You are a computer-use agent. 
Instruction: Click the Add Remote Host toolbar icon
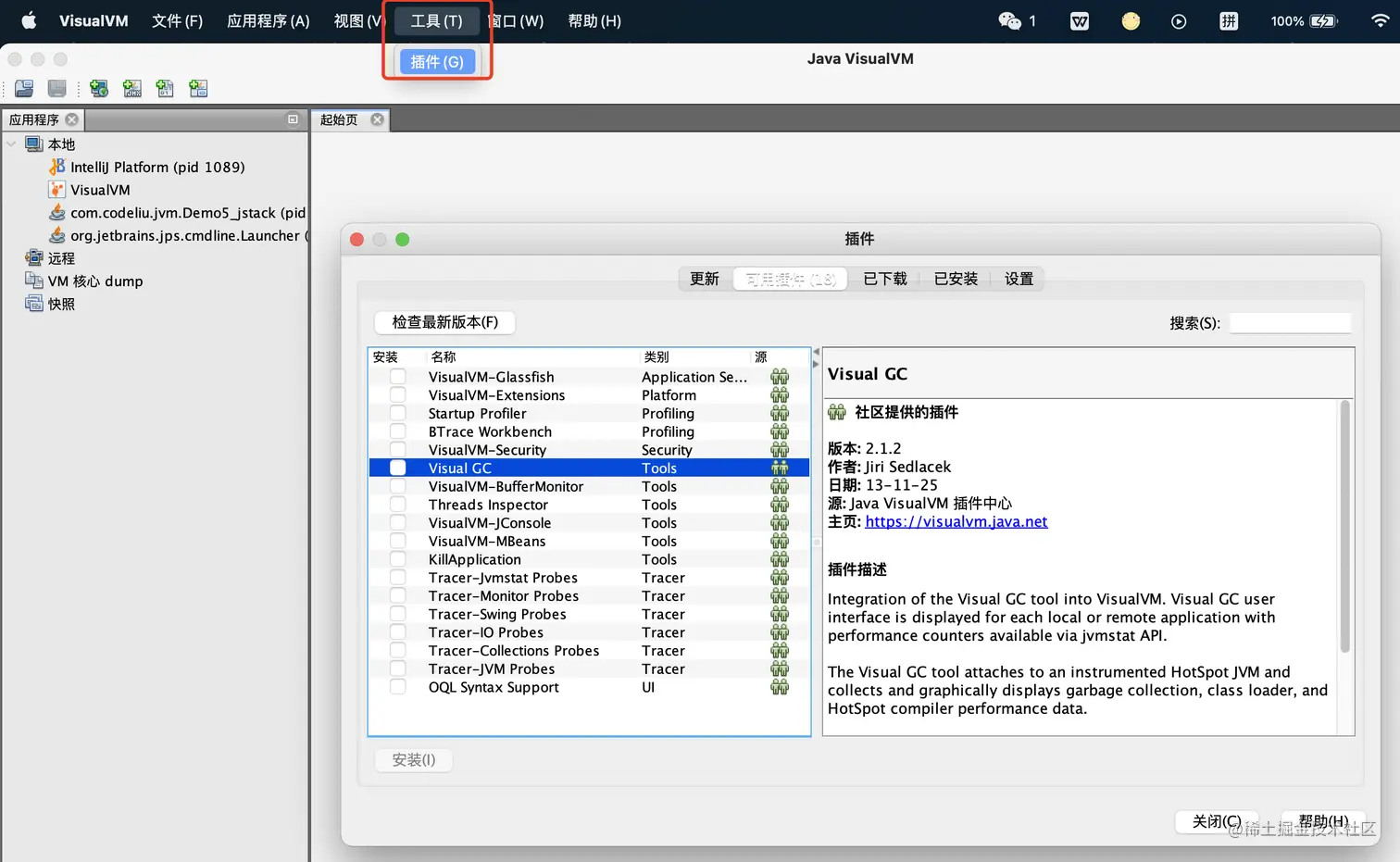[x=99, y=89]
